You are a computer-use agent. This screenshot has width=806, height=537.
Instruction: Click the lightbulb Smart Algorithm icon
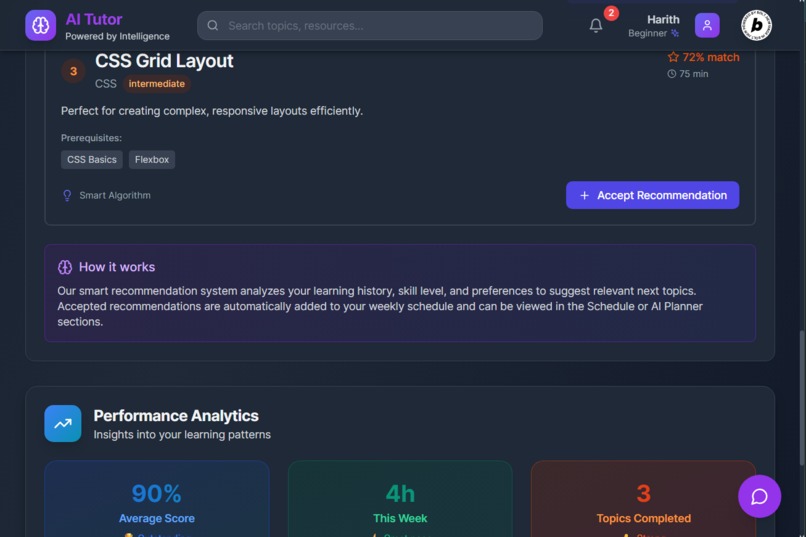(x=67, y=195)
